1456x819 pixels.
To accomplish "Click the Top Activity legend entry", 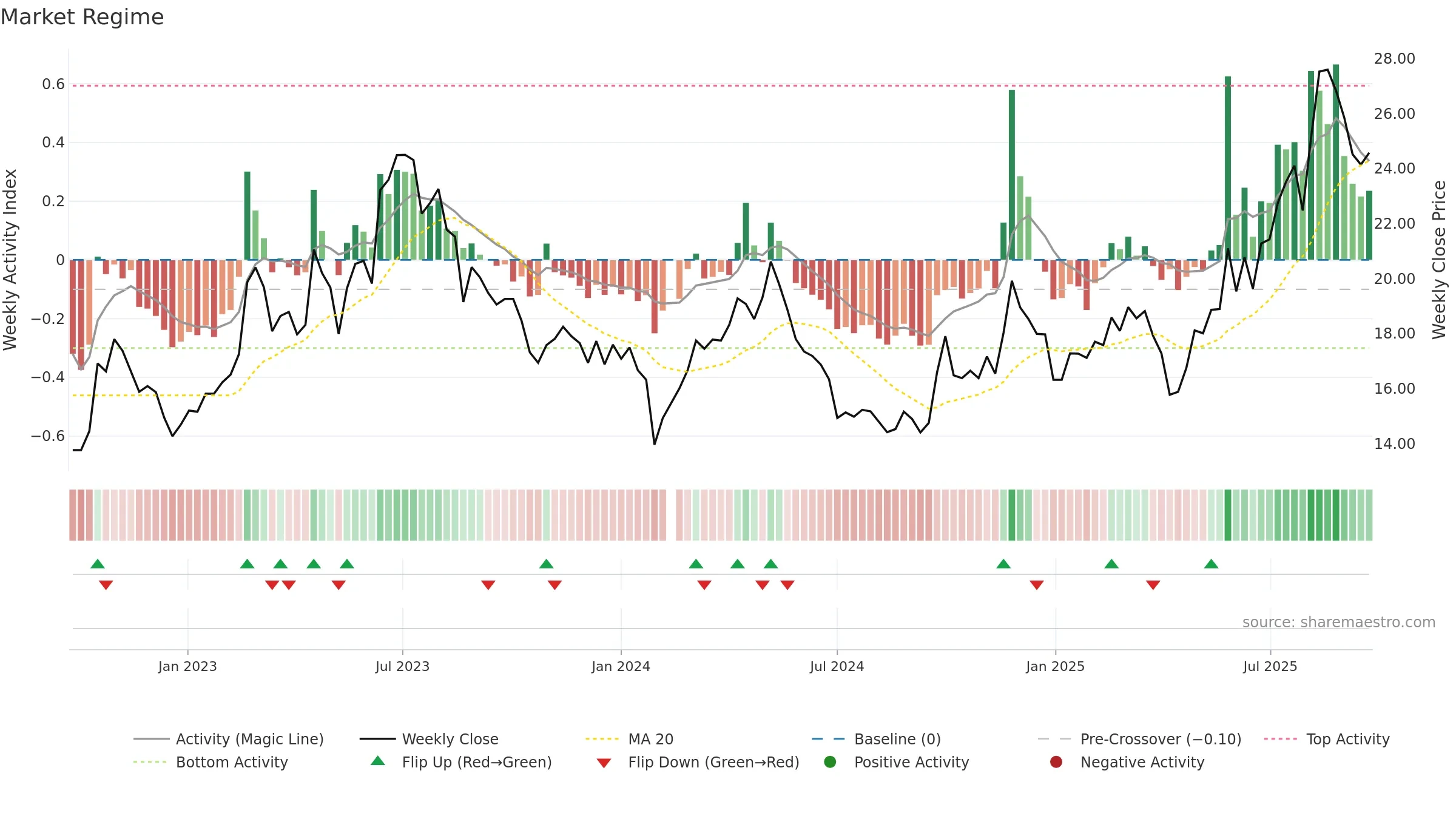I will [1327, 739].
